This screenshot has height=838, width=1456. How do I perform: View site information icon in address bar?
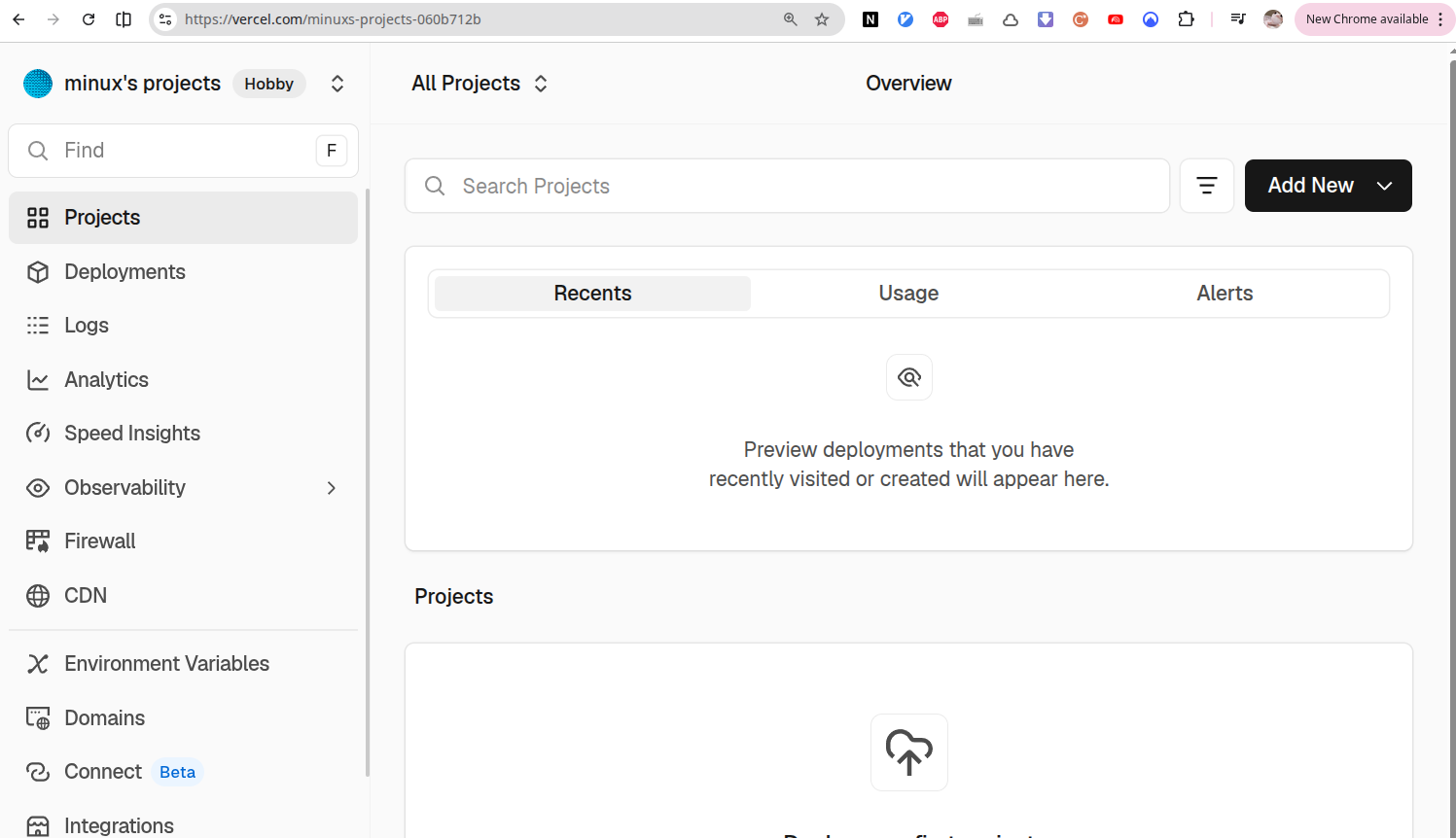pyautogui.click(x=165, y=19)
